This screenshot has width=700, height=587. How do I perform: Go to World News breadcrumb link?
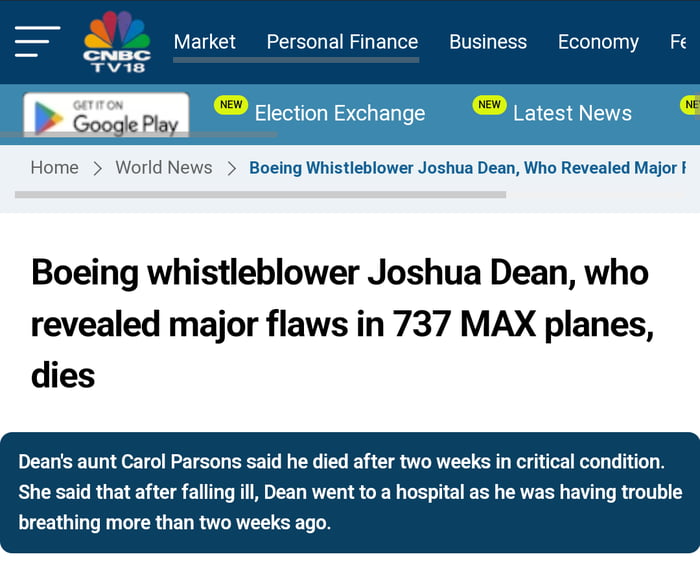click(164, 168)
